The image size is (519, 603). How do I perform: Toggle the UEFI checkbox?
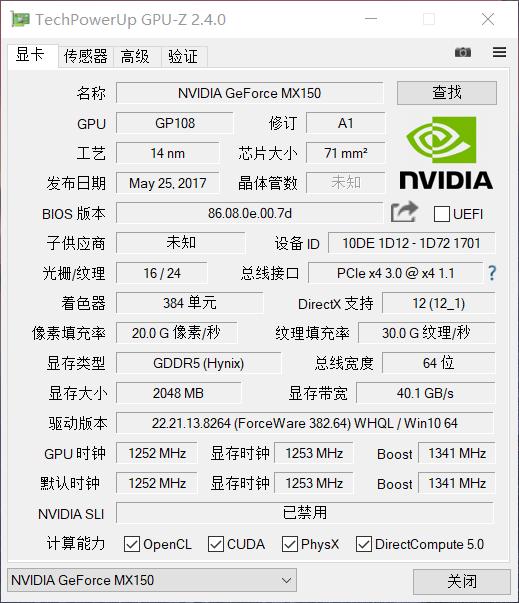[442, 214]
